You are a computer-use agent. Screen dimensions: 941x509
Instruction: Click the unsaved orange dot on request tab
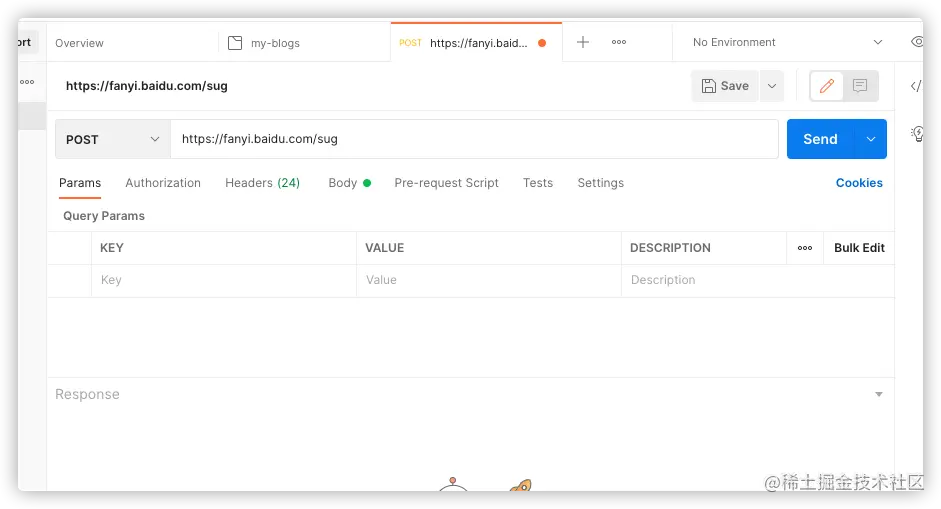[542, 43]
